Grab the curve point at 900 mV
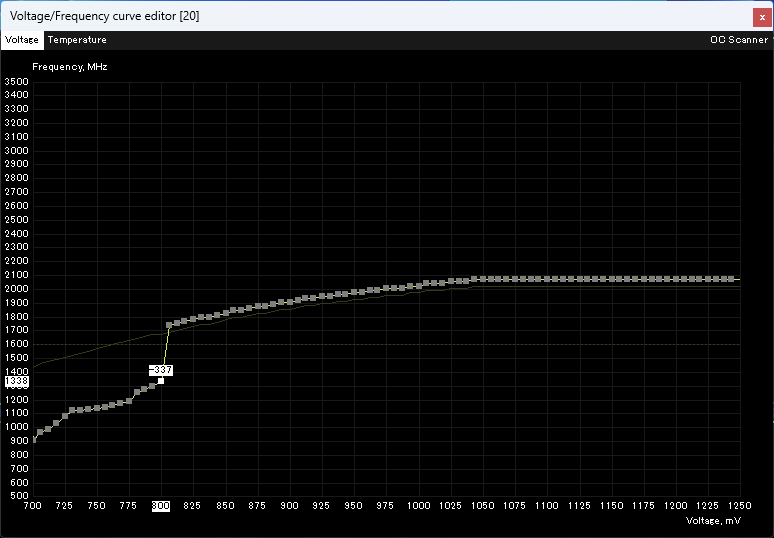Image resolution: width=774 pixels, height=538 pixels. tap(290, 301)
